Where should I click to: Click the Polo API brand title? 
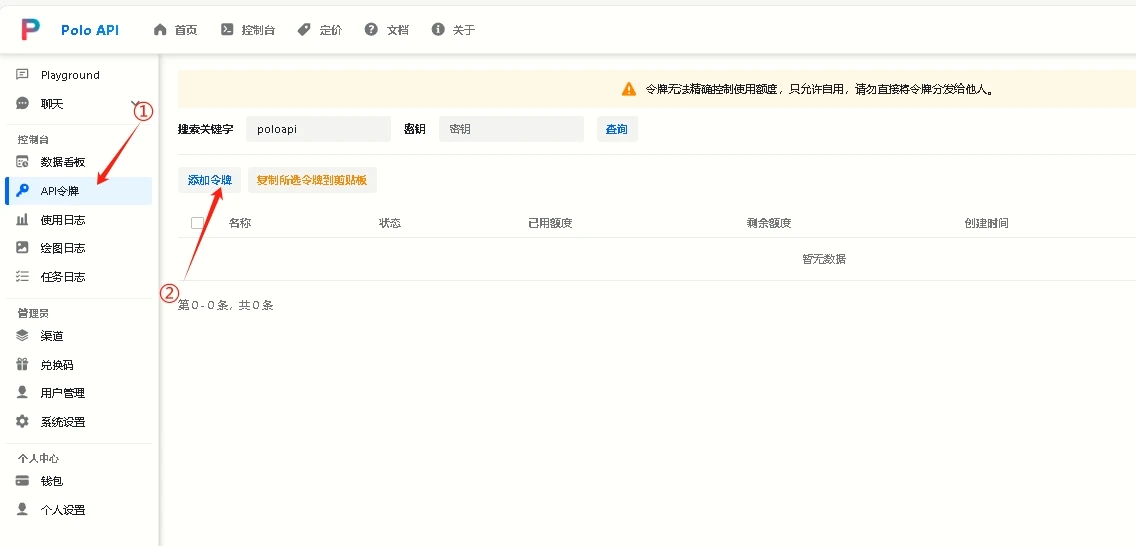(x=90, y=30)
